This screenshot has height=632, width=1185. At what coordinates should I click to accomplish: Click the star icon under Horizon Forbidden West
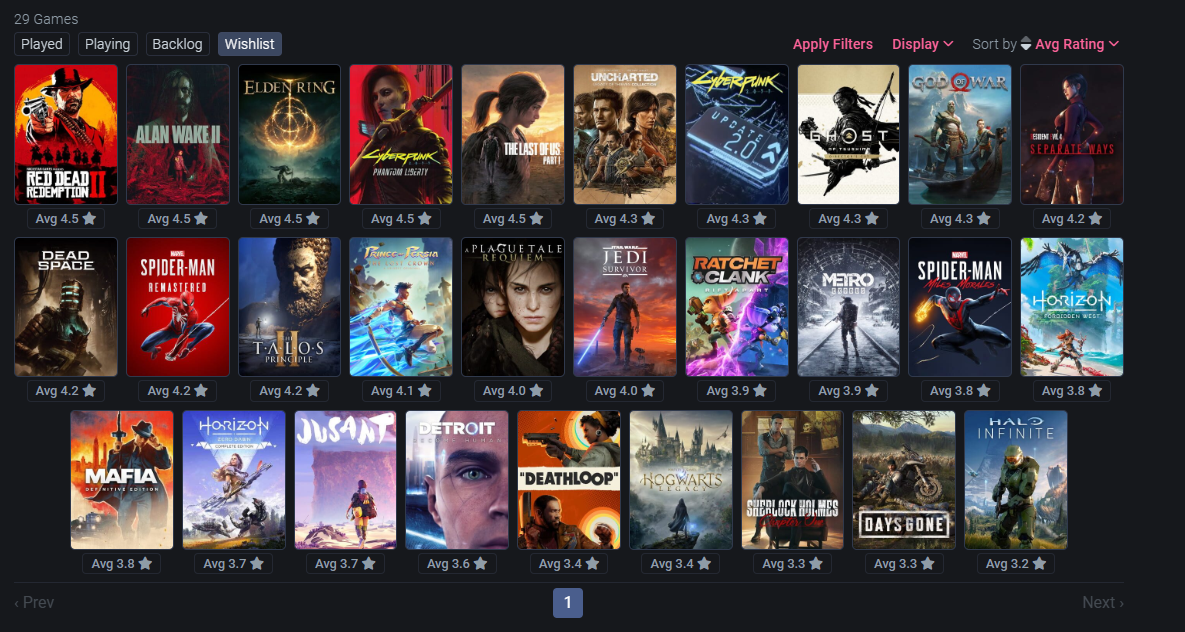1095,391
